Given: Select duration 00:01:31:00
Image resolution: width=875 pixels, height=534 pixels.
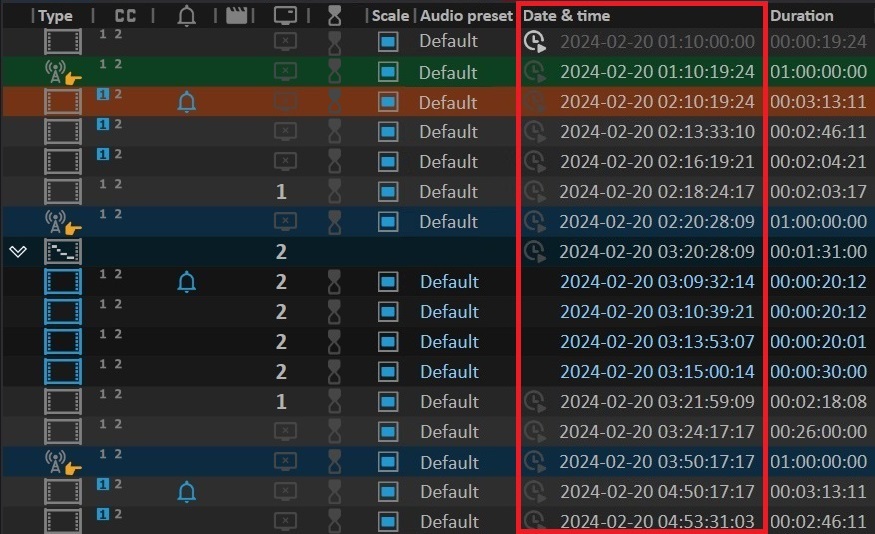Looking at the screenshot, I should coord(818,252).
